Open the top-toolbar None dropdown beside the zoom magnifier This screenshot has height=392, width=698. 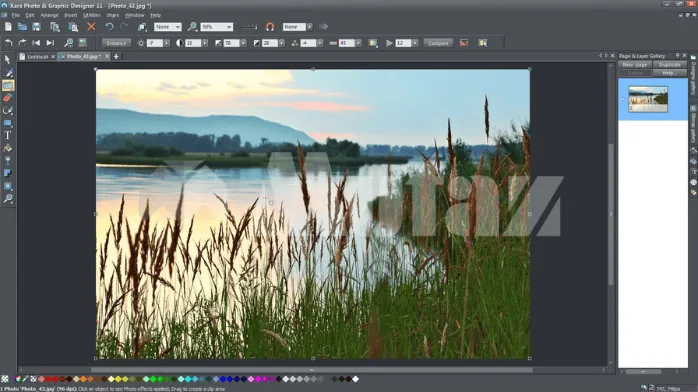coord(167,27)
